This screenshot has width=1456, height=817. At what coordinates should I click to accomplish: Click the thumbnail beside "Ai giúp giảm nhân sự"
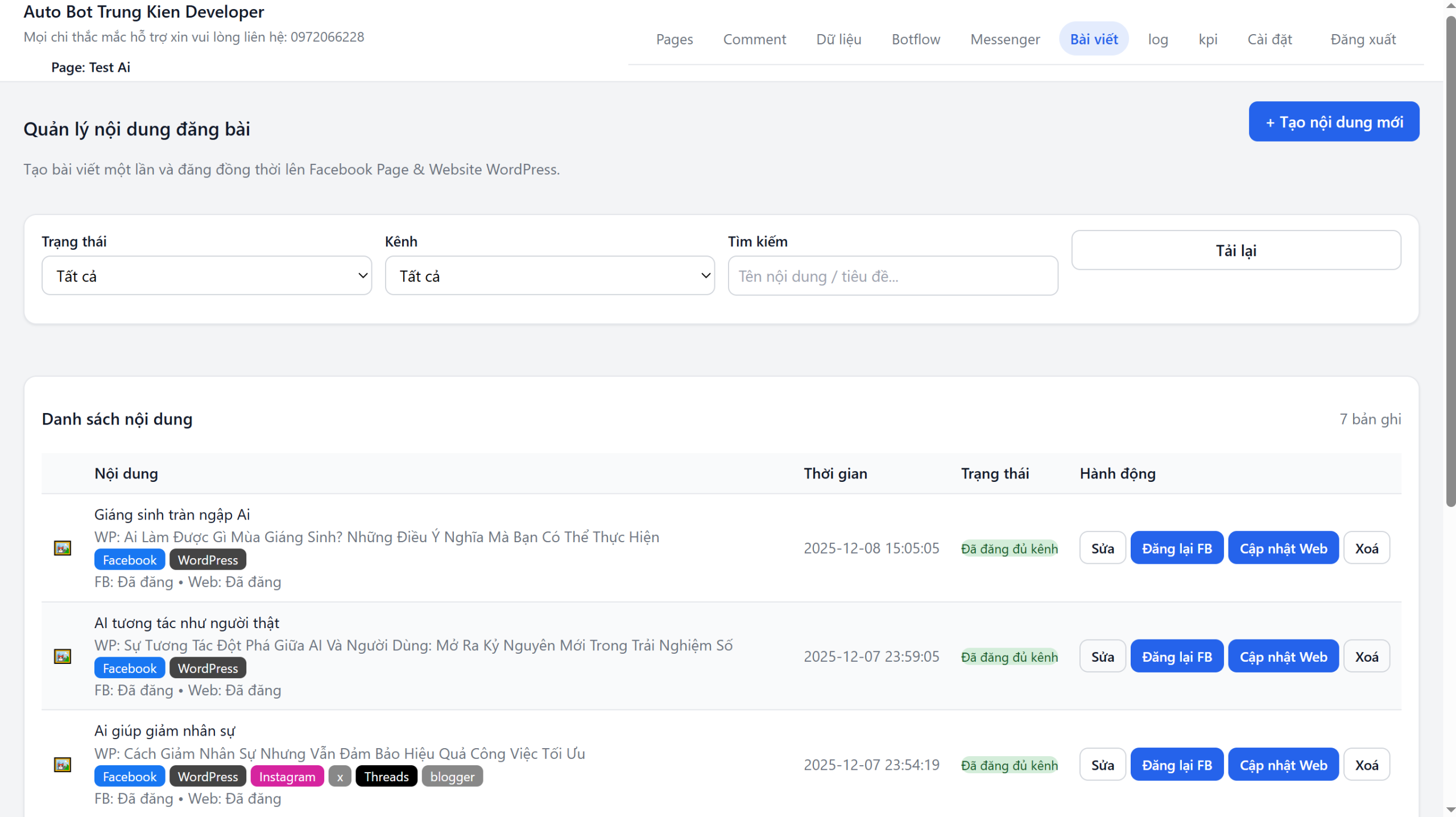(x=61, y=765)
